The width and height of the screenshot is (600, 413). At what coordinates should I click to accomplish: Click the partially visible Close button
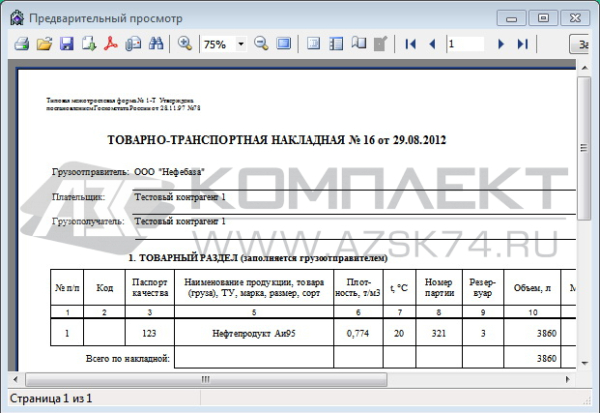(579, 44)
